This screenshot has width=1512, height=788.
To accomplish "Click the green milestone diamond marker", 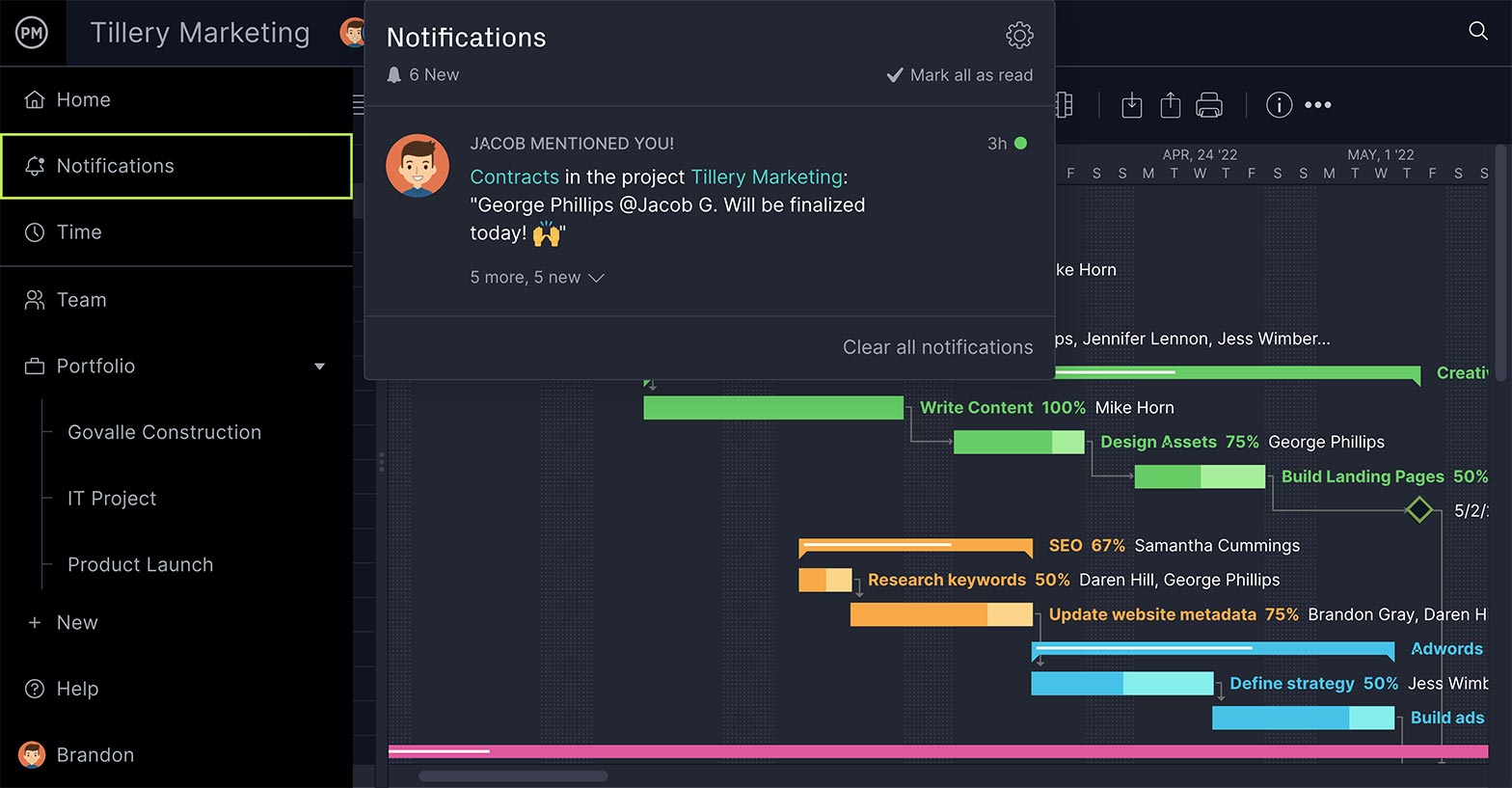I will [x=1418, y=509].
